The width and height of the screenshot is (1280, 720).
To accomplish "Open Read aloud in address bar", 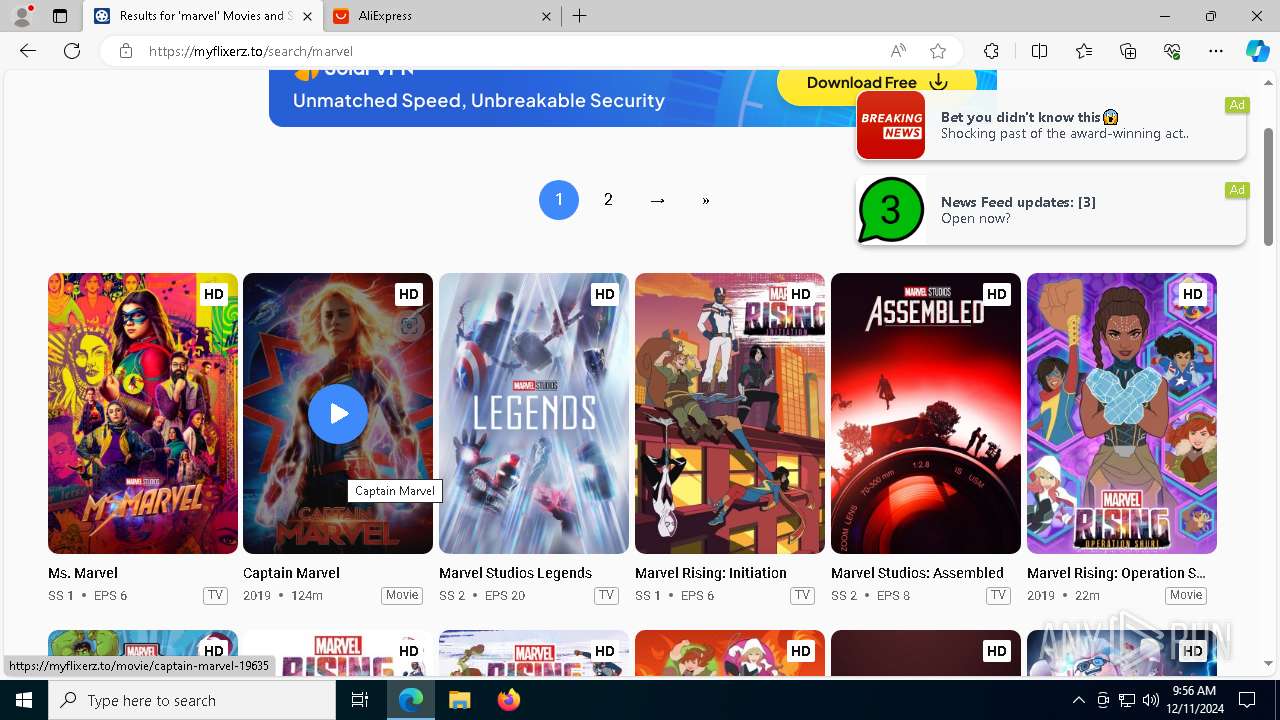I will tap(898, 51).
